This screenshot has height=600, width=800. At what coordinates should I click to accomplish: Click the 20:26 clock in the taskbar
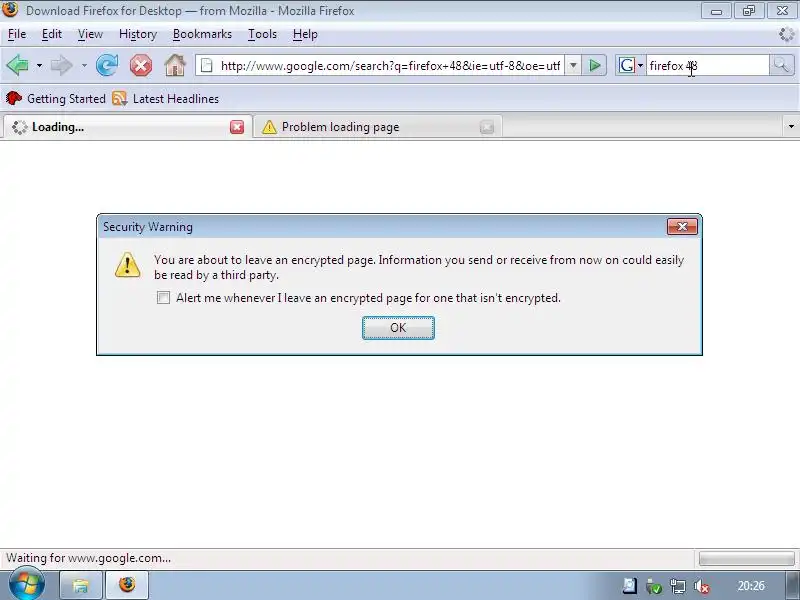coord(751,586)
